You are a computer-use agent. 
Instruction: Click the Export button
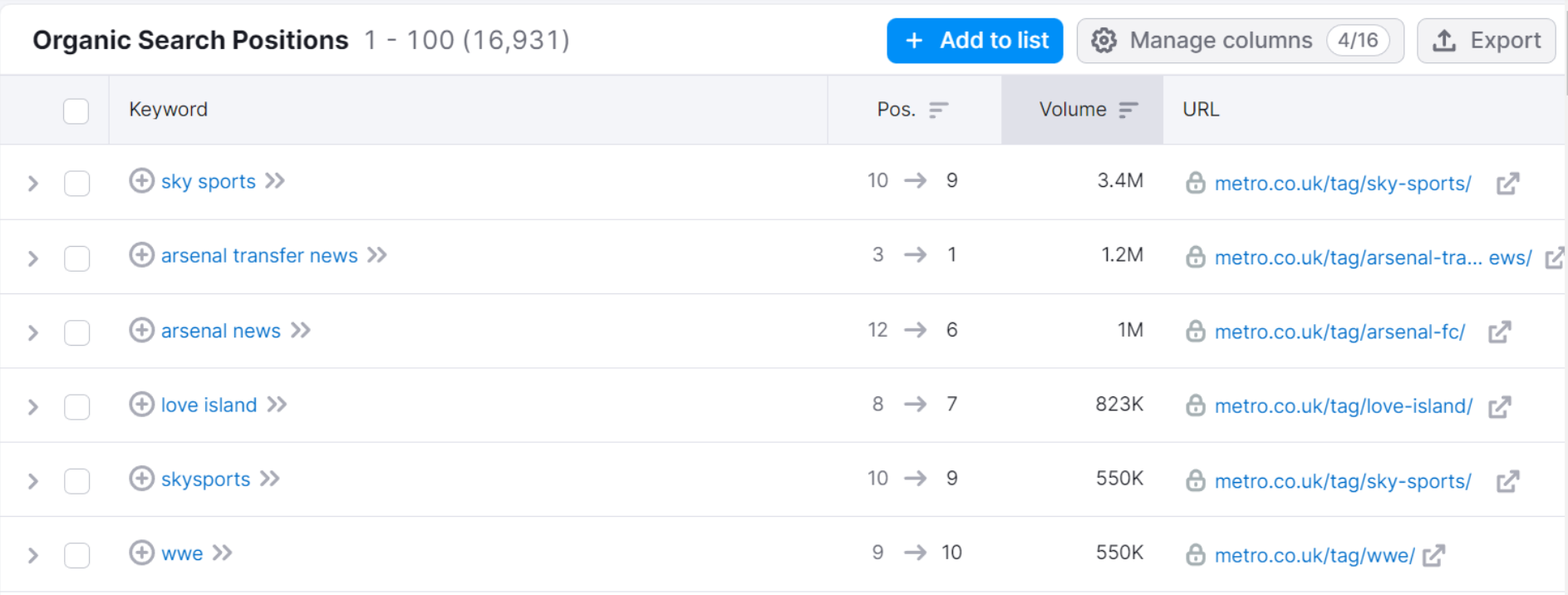(1487, 41)
